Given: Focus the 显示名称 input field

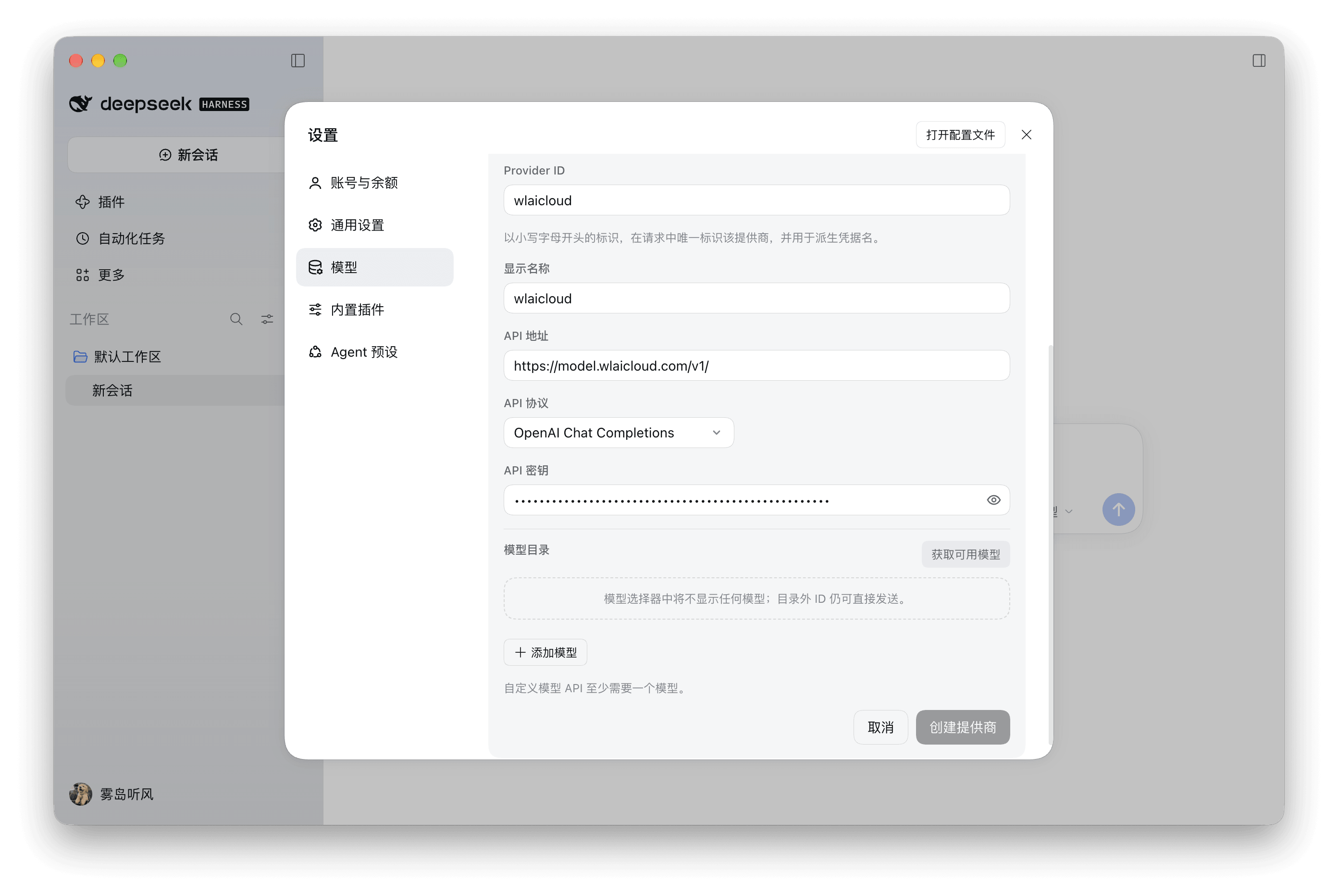Looking at the screenshot, I should 756,299.
